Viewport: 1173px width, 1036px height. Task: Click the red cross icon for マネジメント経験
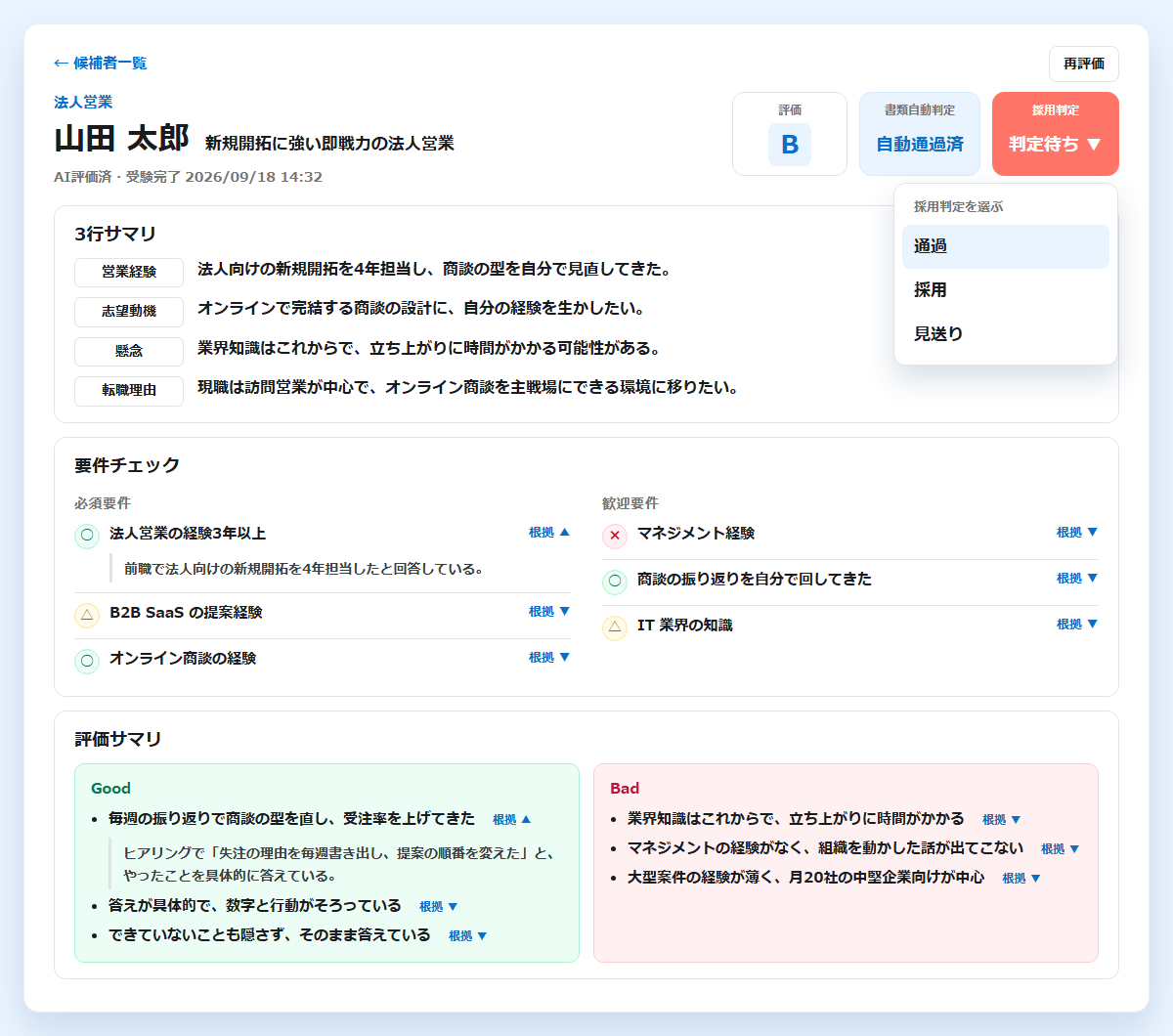pyautogui.click(x=615, y=536)
